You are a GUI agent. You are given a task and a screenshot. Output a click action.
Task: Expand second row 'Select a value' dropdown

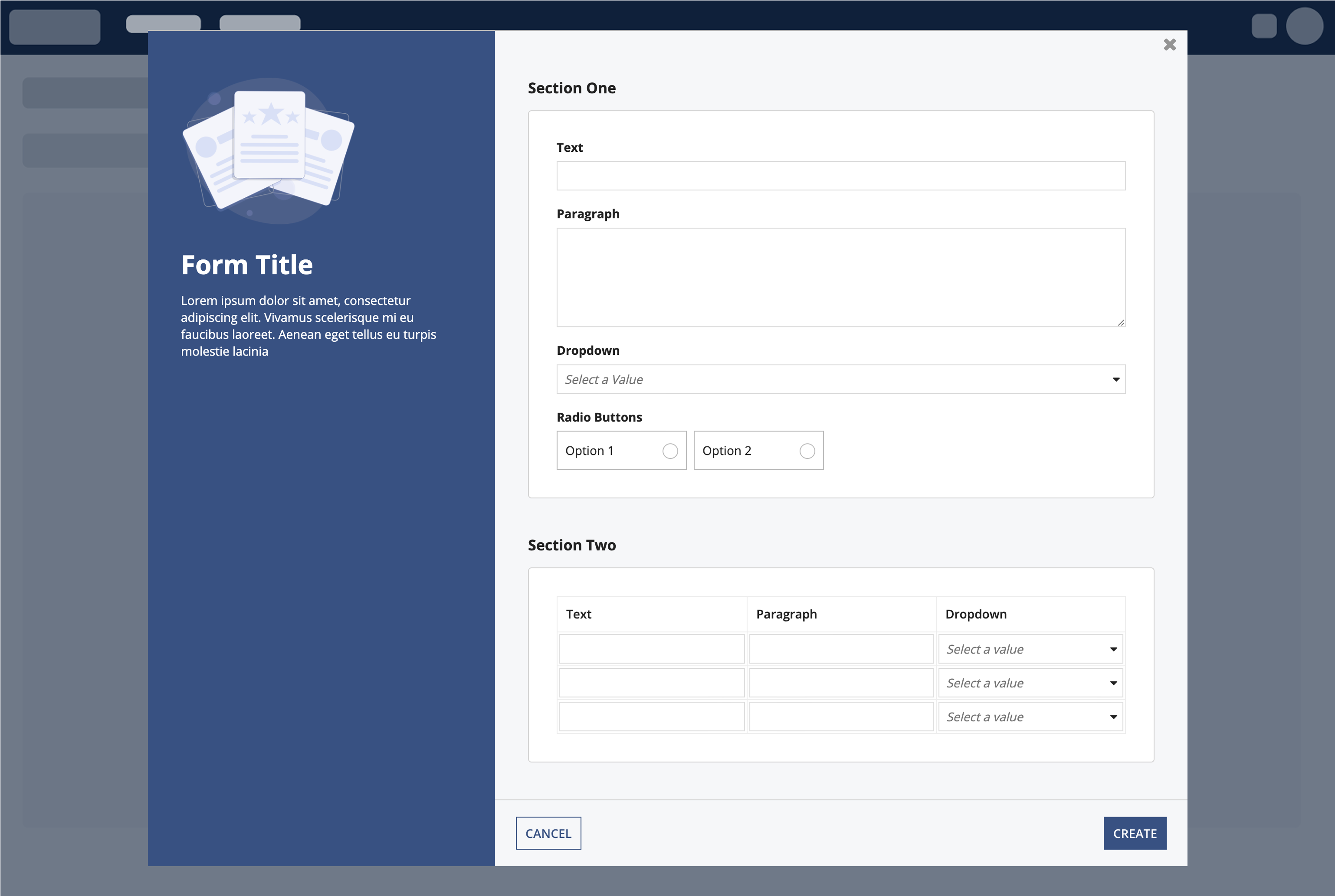point(1030,683)
